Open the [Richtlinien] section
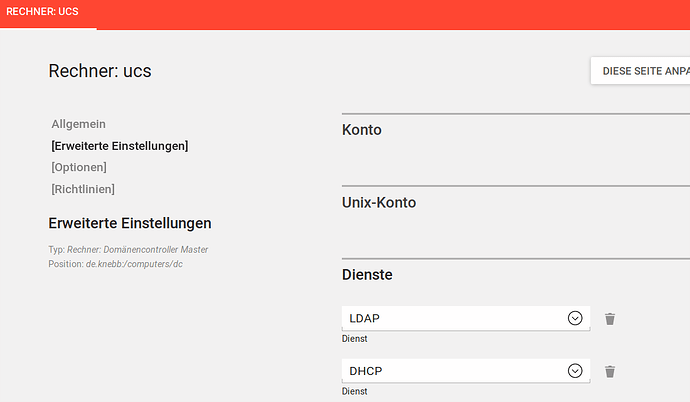Image resolution: width=690 pixels, height=402 pixels. tap(83, 189)
